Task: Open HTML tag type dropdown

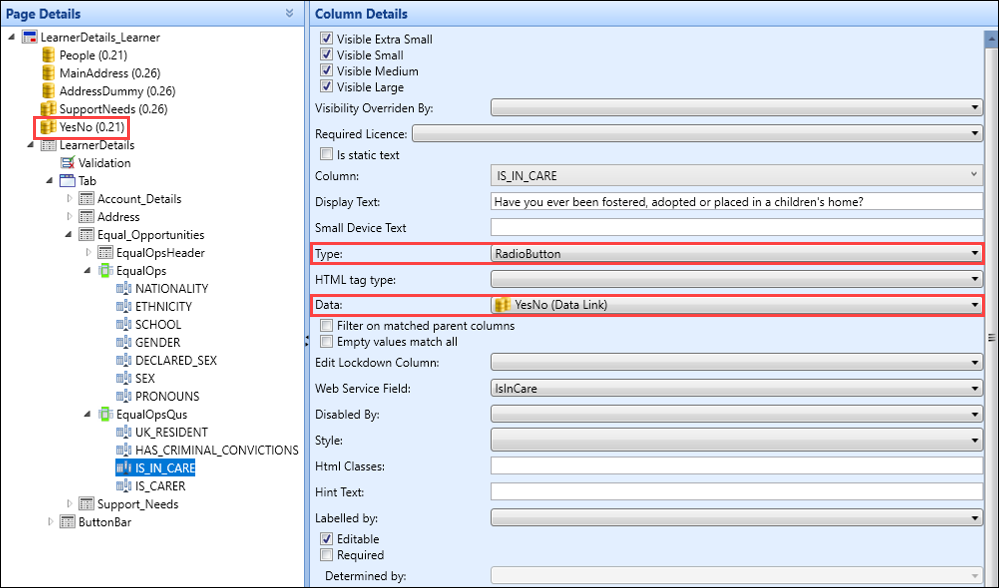Action: (737, 279)
